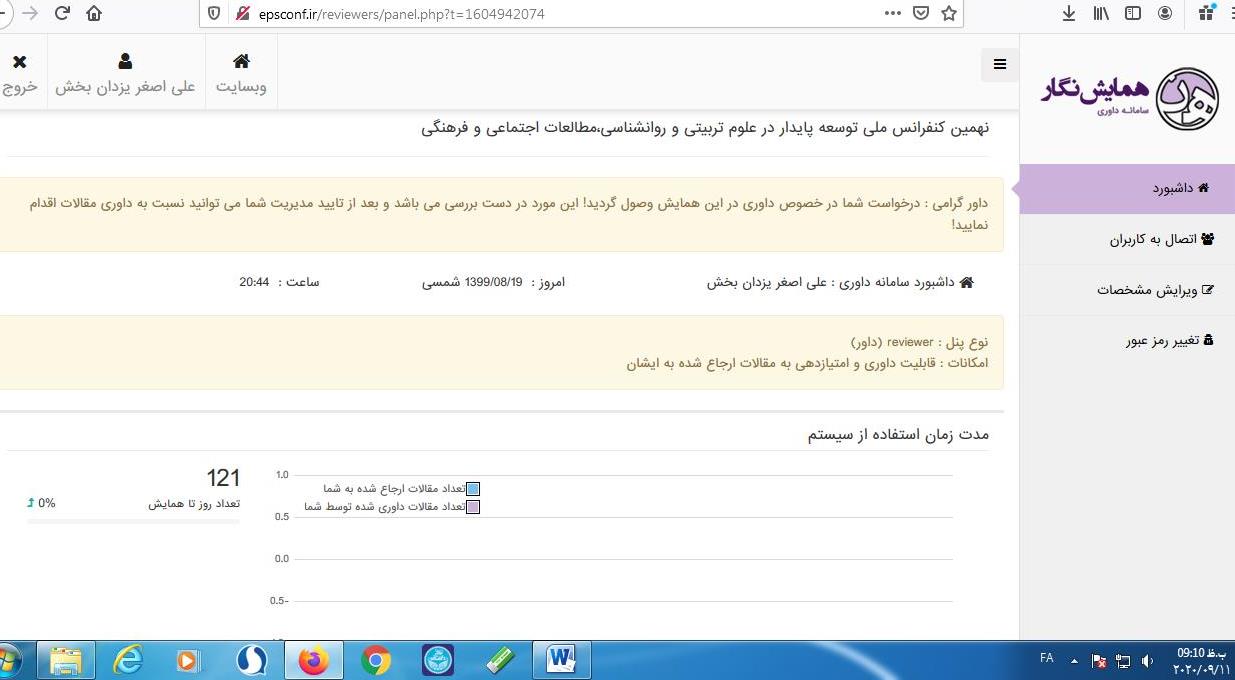Bookmark the page with the star button
The height and width of the screenshot is (680, 1235).
click(x=950, y=14)
